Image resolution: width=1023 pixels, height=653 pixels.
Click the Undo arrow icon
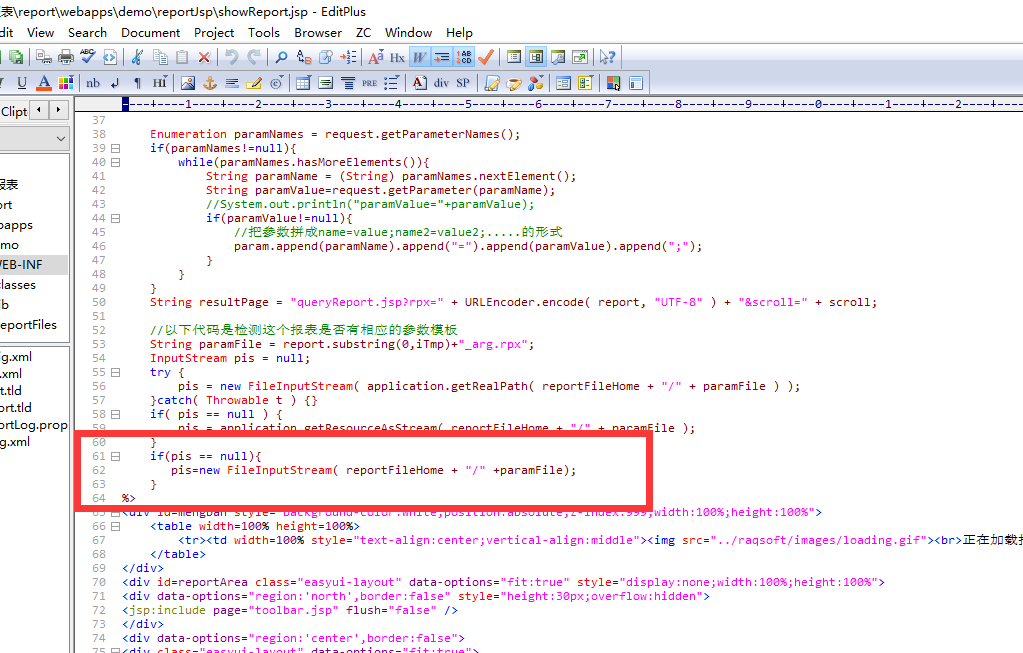click(x=232, y=57)
